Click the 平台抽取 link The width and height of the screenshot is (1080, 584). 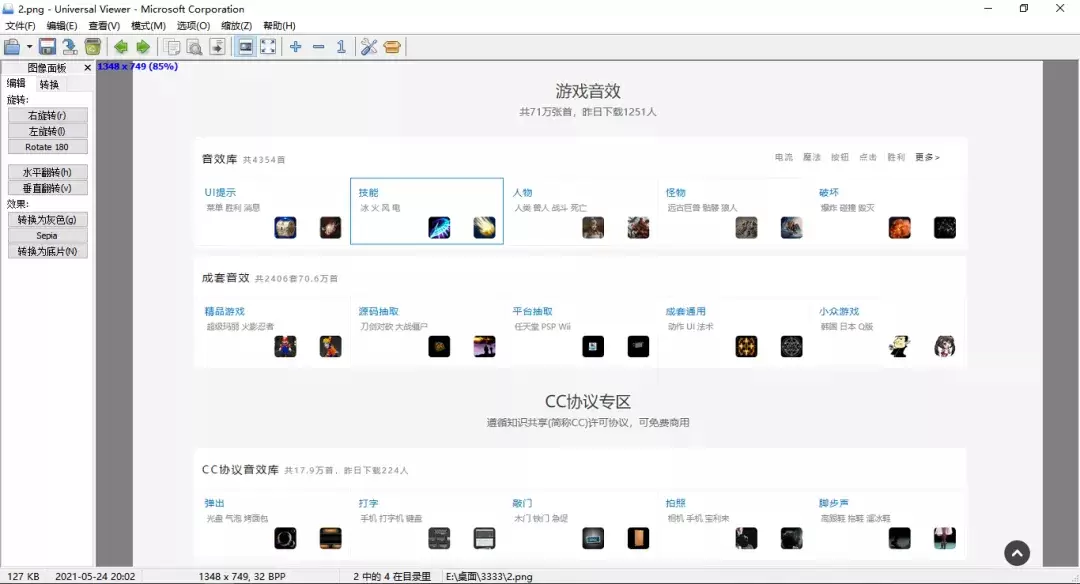point(532,311)
